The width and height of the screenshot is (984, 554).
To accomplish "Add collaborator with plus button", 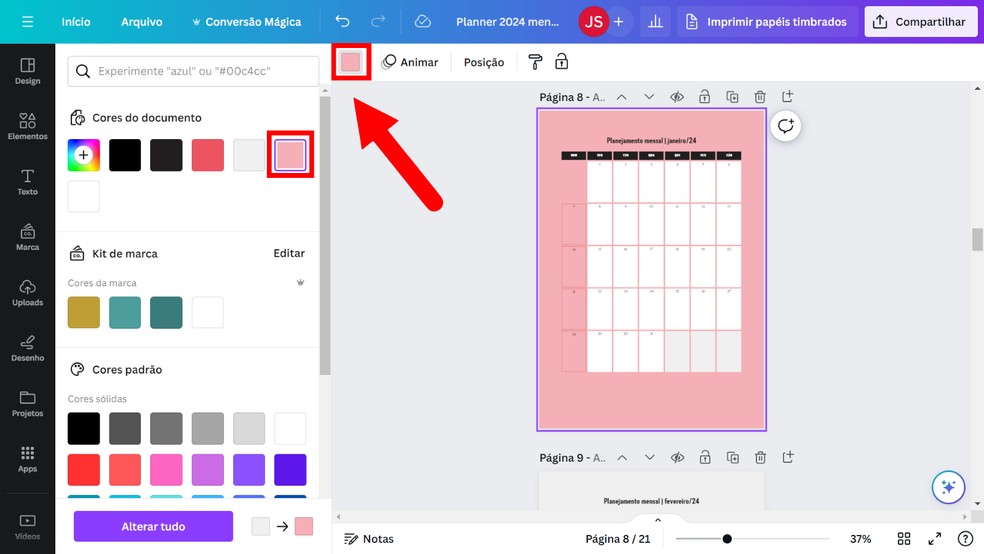I will [x=619, y=22].
